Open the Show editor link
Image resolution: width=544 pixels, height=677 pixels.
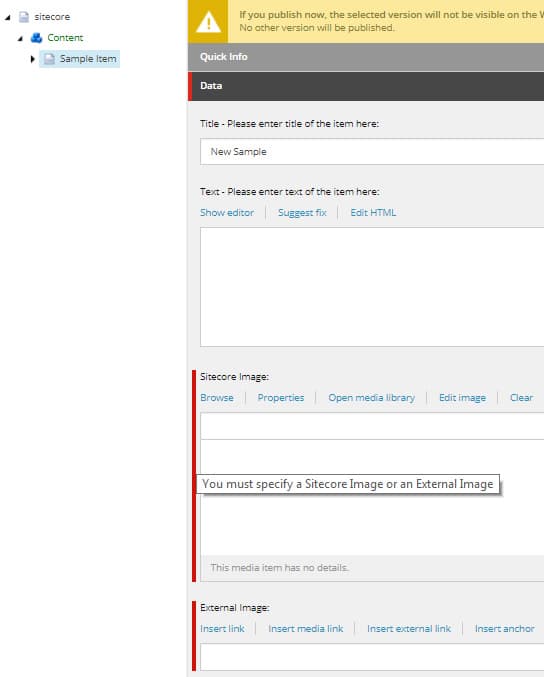(x=227, y=212)
